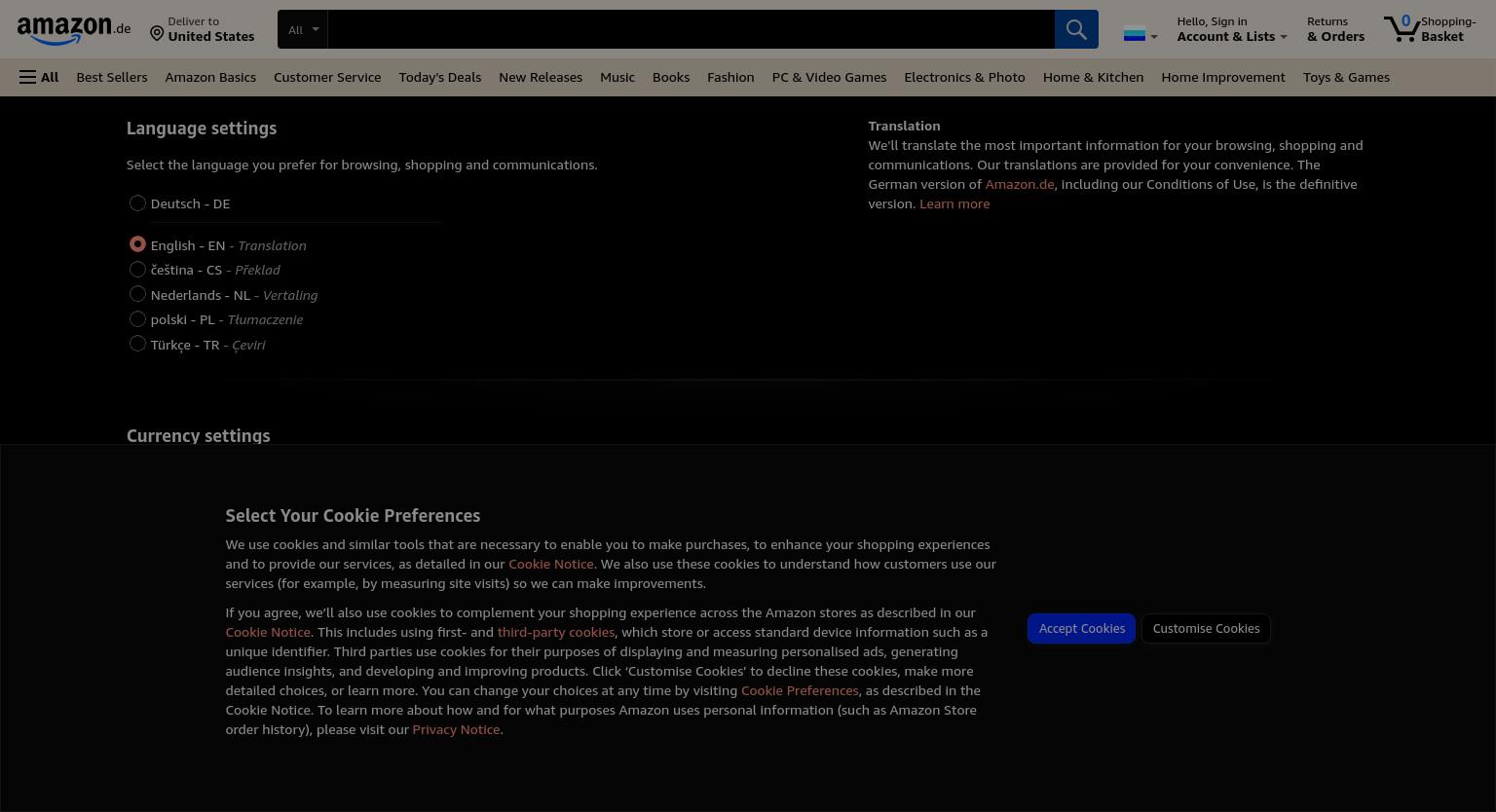Open Home Improvement category
1496x812 pixels.
click(x=1223, y=77)
